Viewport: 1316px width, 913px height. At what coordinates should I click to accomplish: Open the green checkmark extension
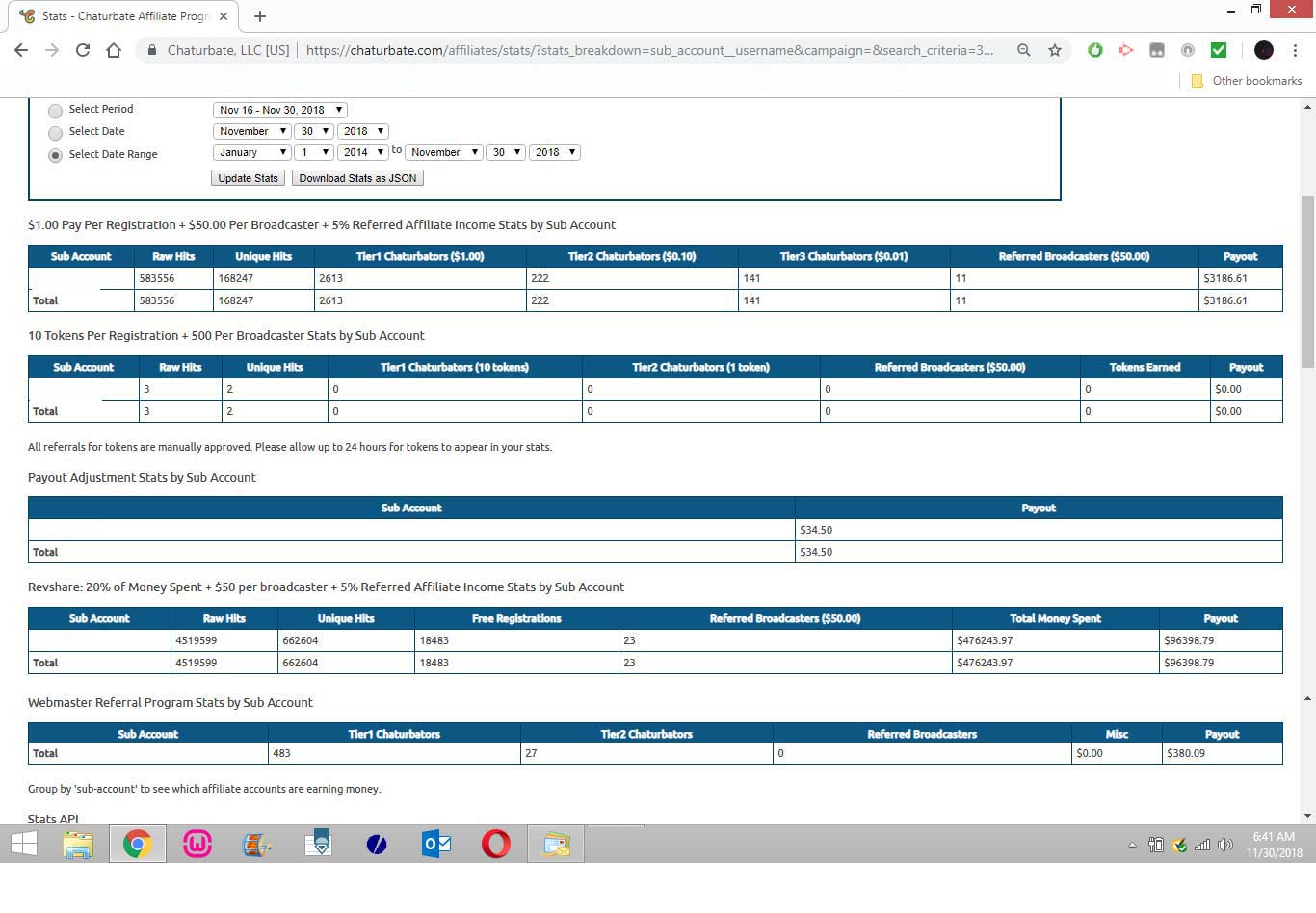[1219, 50]
